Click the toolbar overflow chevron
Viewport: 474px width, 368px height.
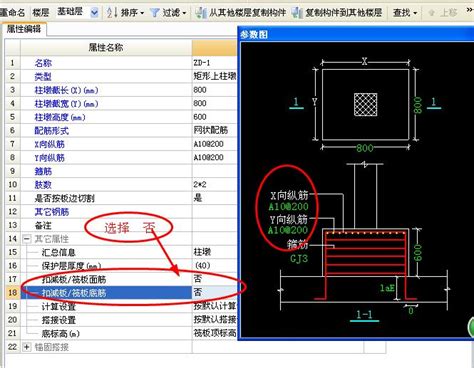click(469, 11)
